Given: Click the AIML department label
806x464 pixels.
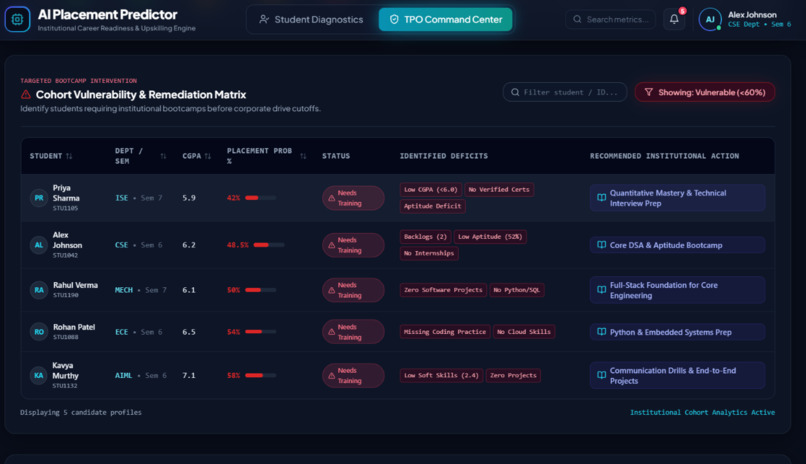Looking at the screenshot, I should [123, 376].
